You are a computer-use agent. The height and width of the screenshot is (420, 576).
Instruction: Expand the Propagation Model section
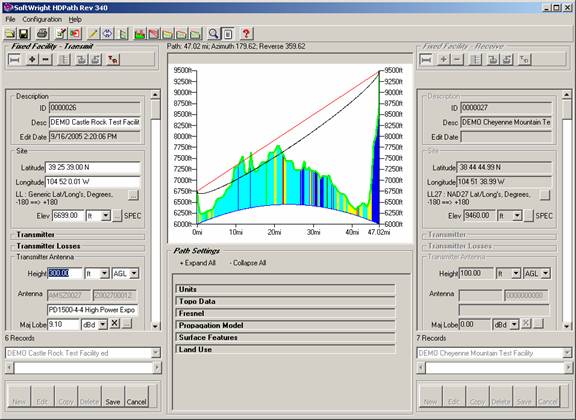click(x=285, y=325)
